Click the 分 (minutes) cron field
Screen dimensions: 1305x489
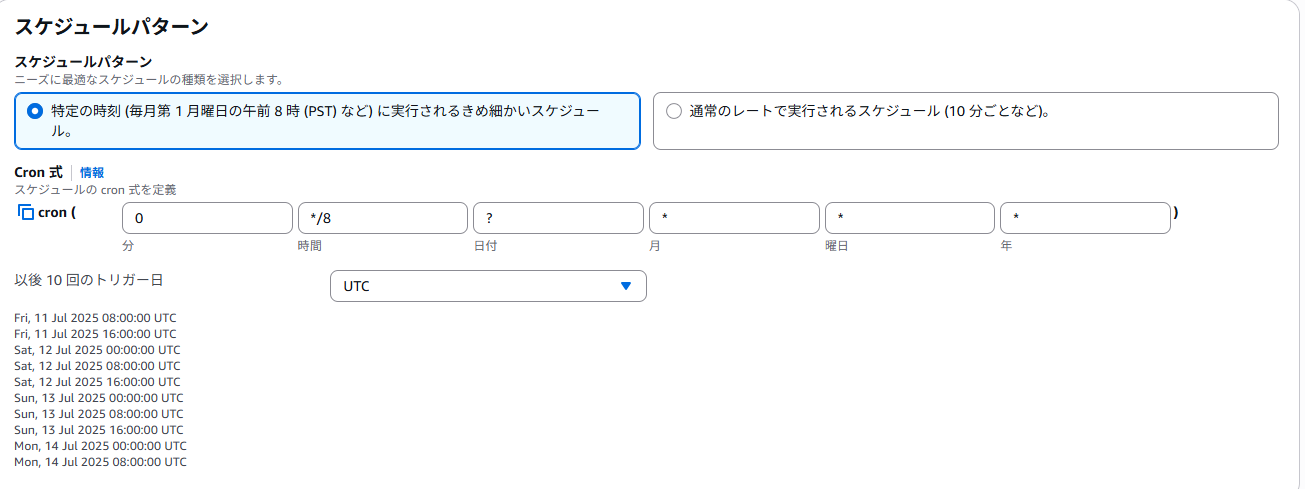click(207, 218)
